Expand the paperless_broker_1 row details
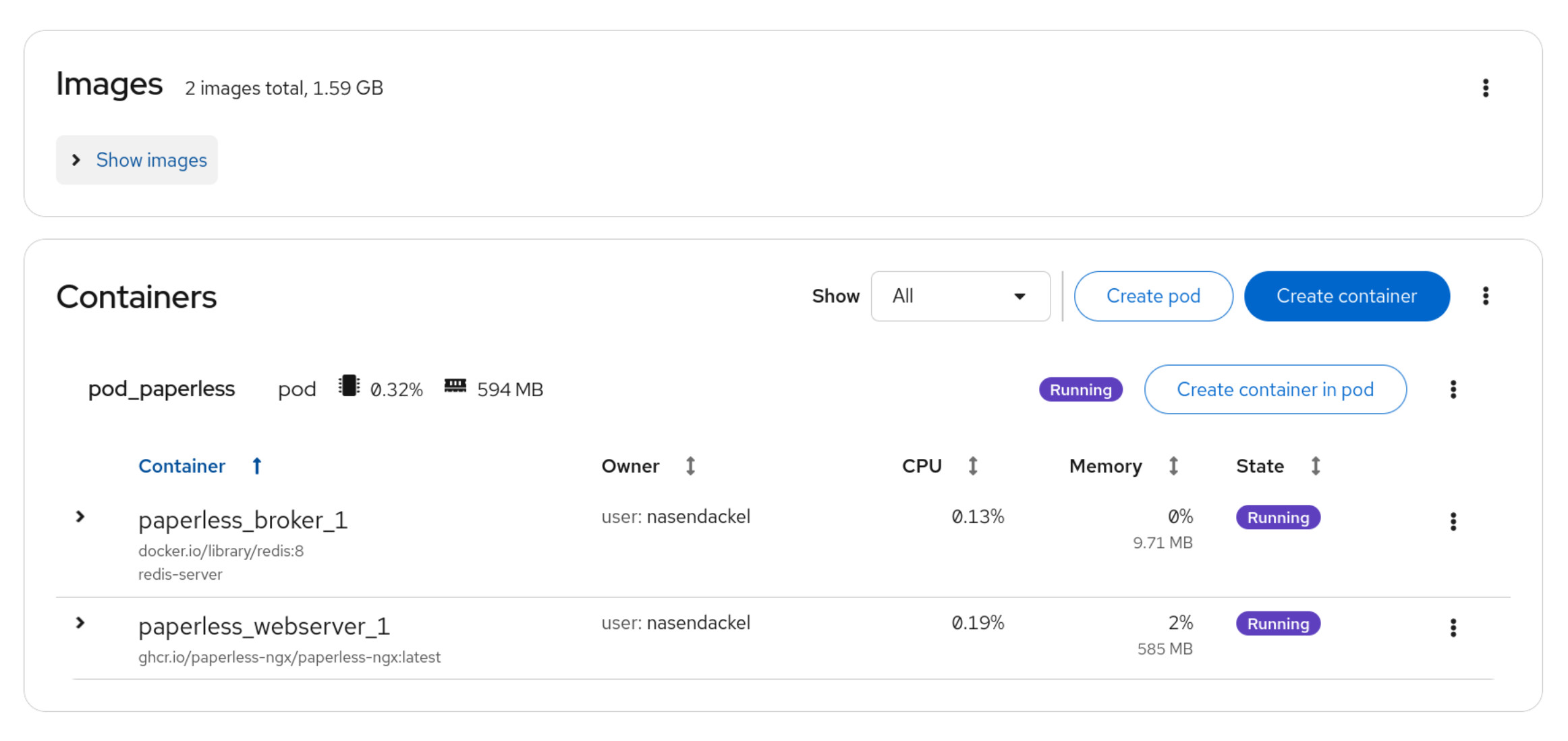Screen dimensions: 1568x741 tap(80, 517)
